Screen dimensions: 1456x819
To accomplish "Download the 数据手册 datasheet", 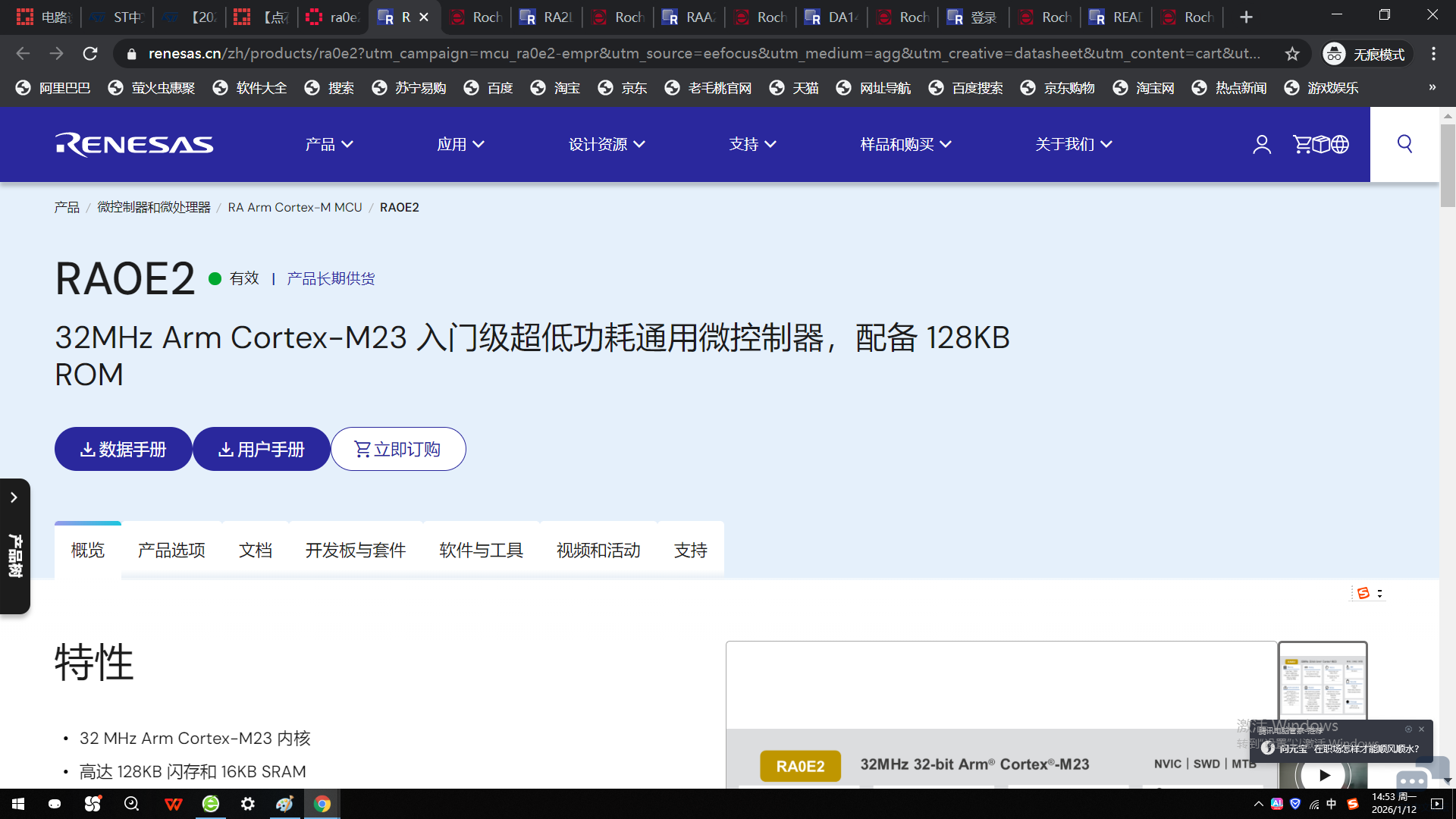I will pos(123,449).
